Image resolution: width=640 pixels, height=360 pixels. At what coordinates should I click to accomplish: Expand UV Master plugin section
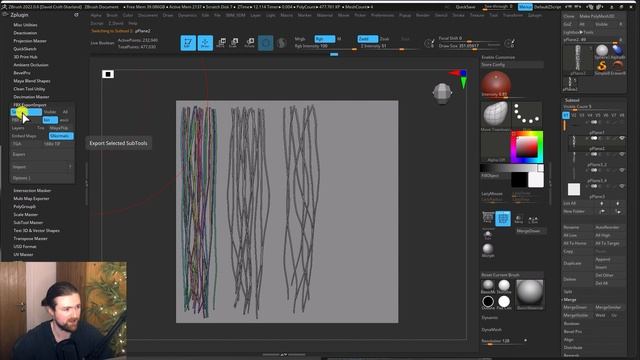coord(23,254)
